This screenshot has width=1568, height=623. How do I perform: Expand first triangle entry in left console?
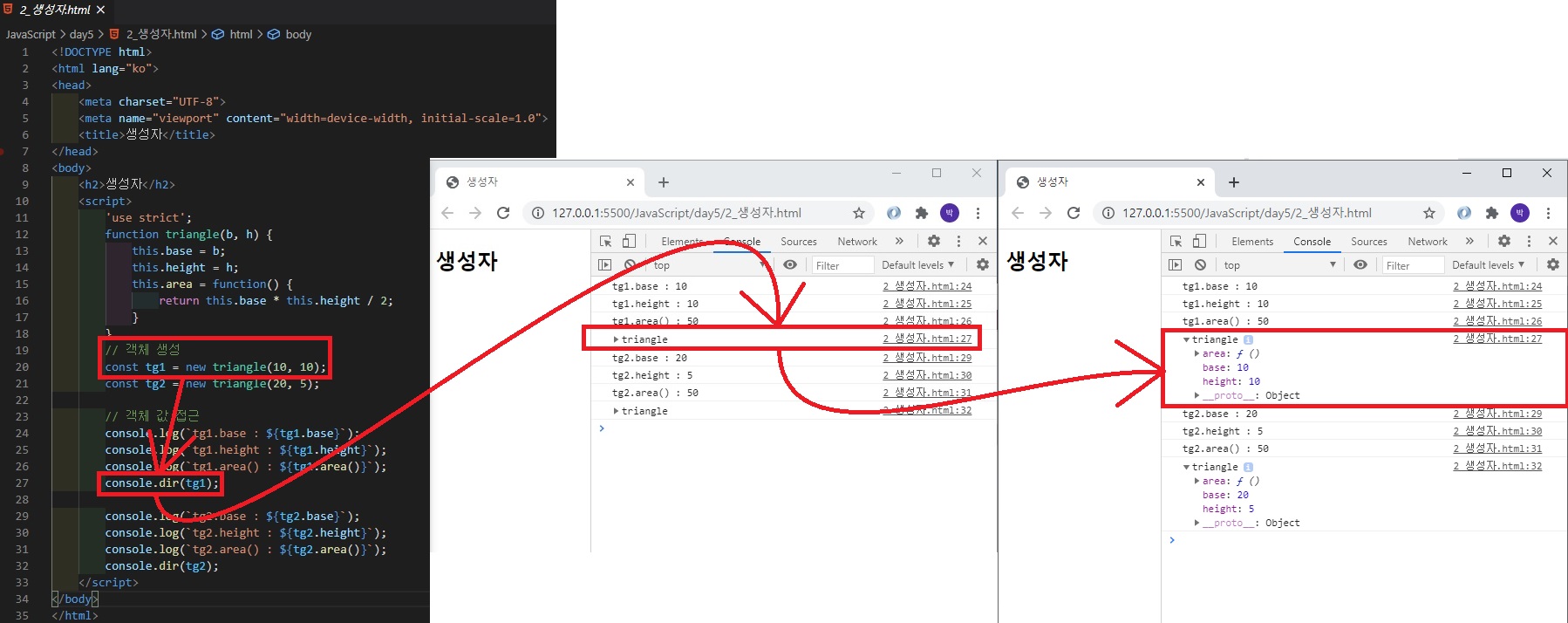616,339
